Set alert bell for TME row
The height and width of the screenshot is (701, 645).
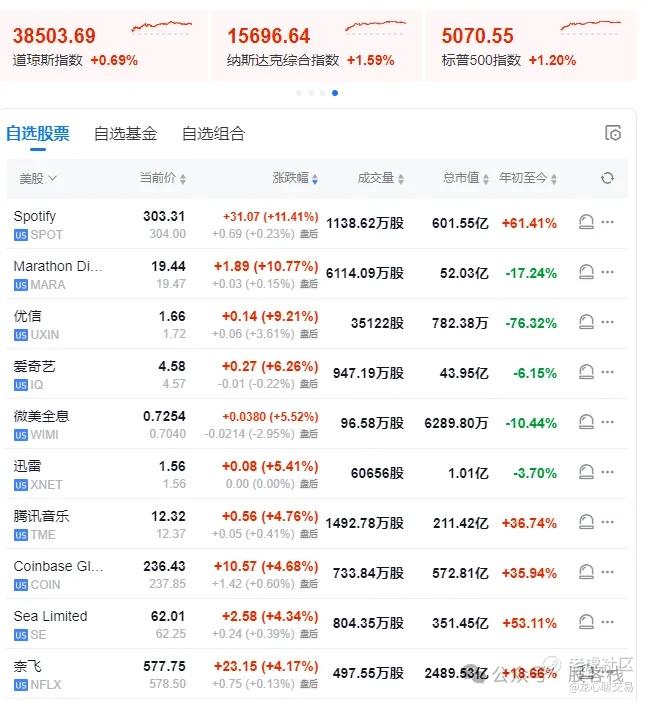[x=586, y=523]
